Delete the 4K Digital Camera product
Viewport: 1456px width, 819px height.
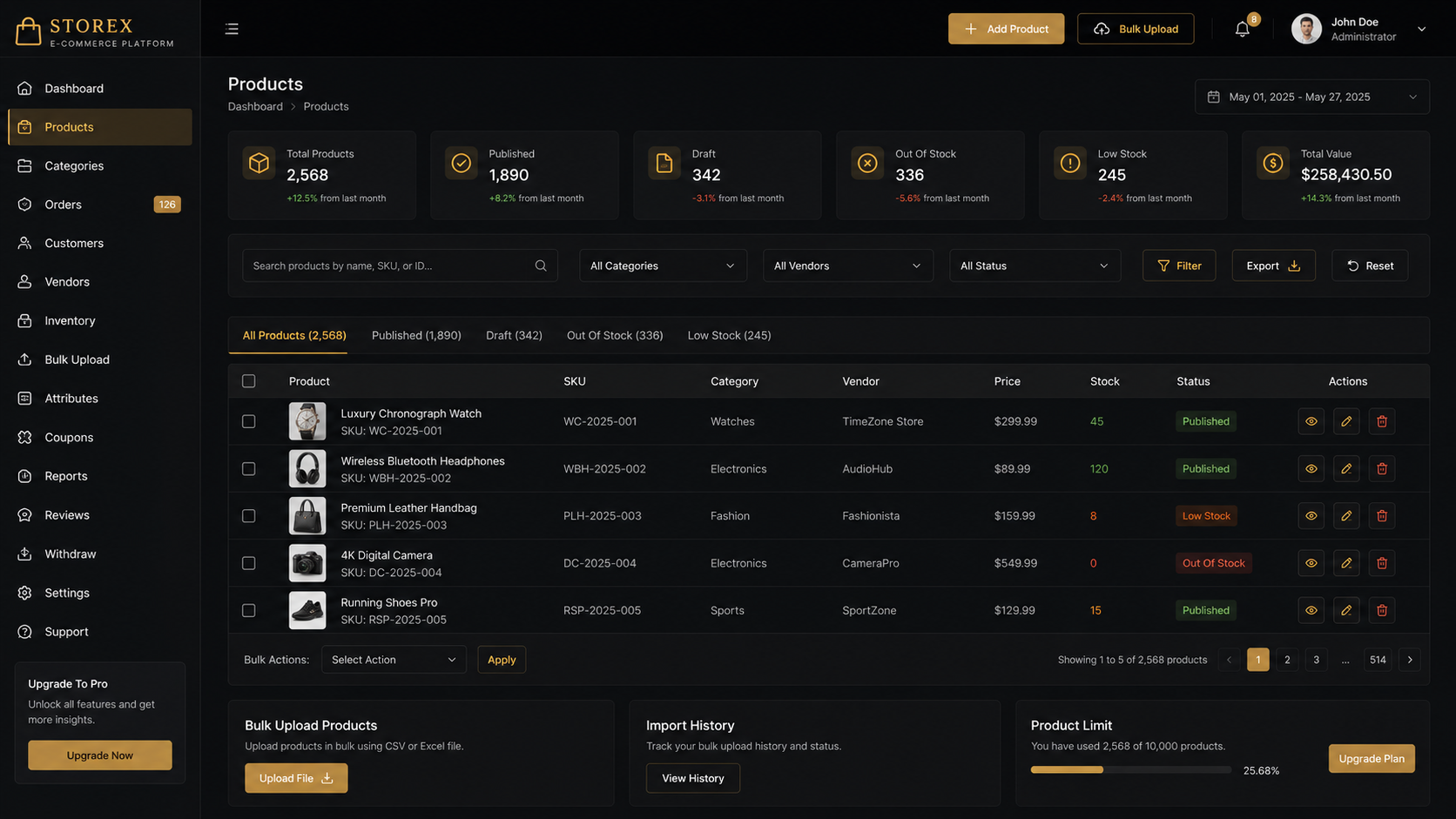pyautogui.click(x=1382, y=563)
